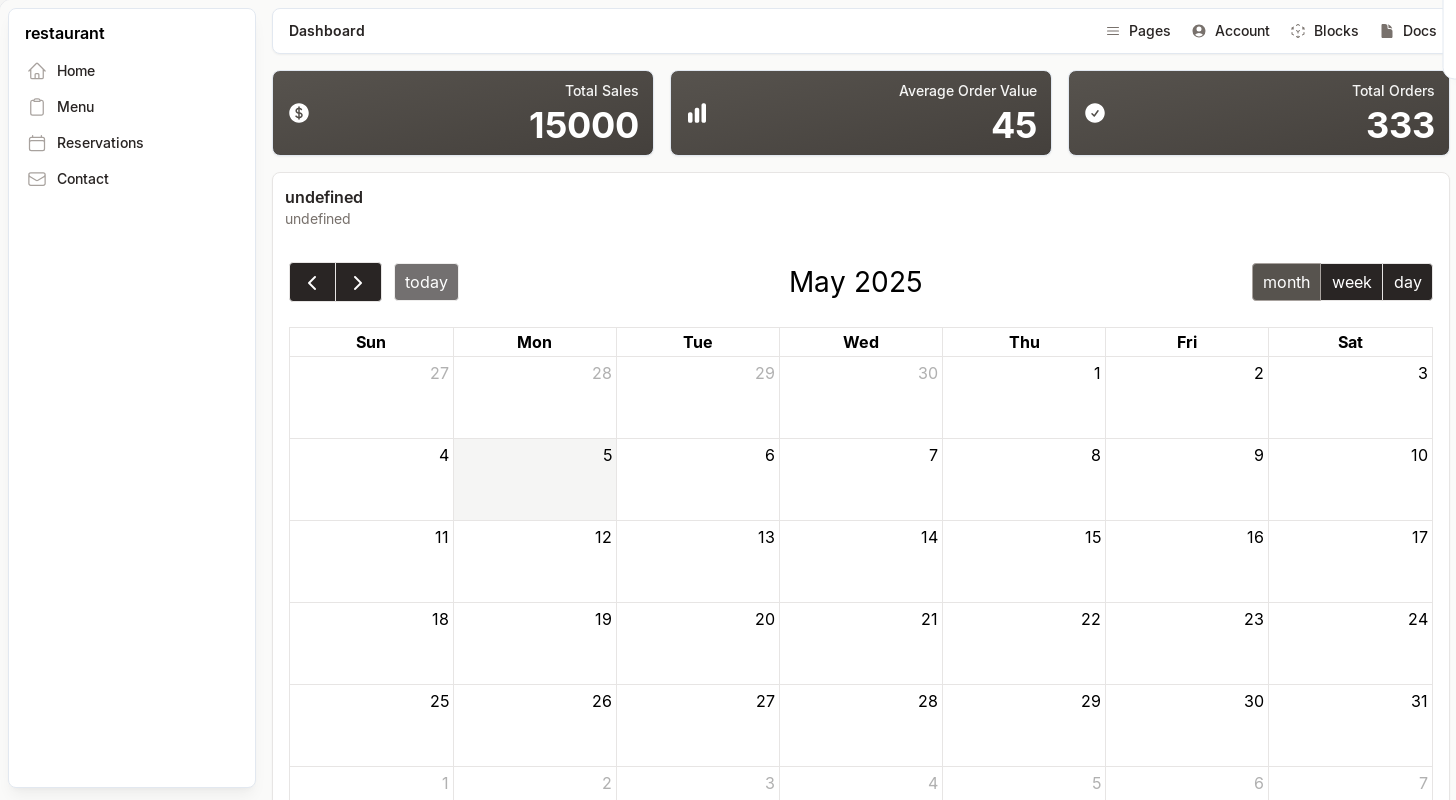The height and width of the screenshot is (800, 1456).
Task: Switch calendar to day view
Action: pyautogui.click(x=1407, y=282)
